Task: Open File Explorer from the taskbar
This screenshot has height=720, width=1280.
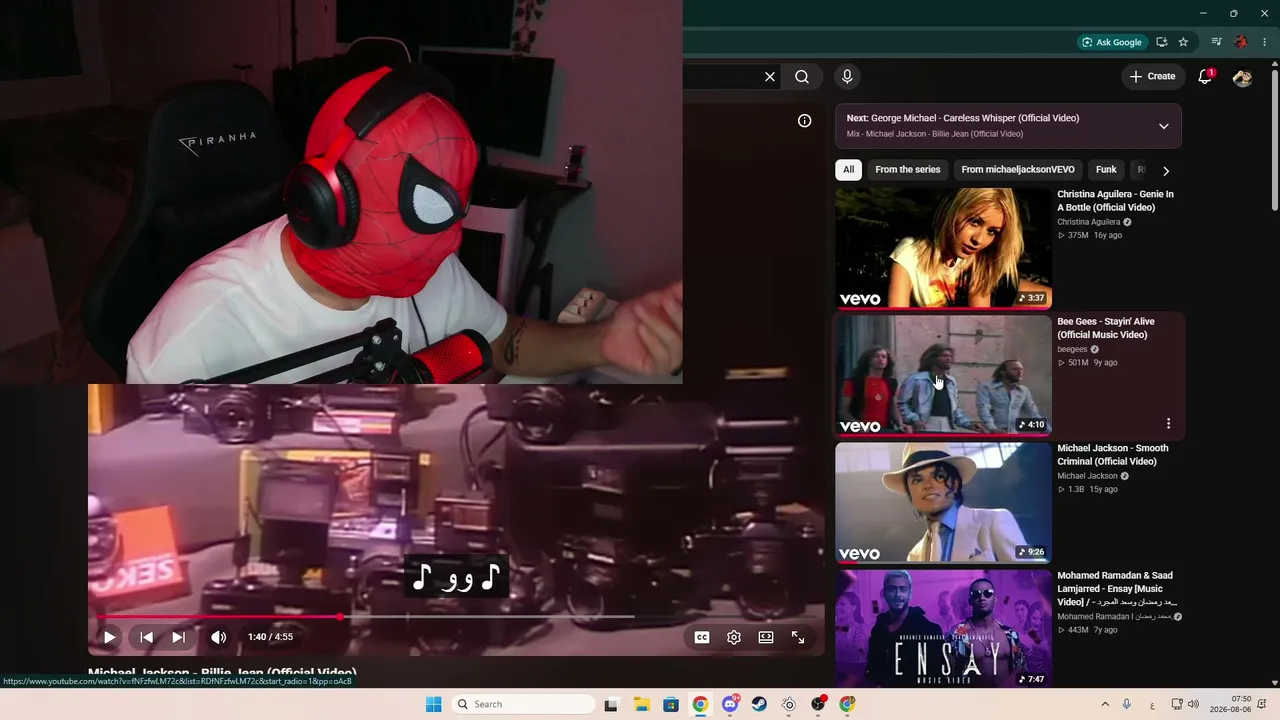Action: (641, 704)
